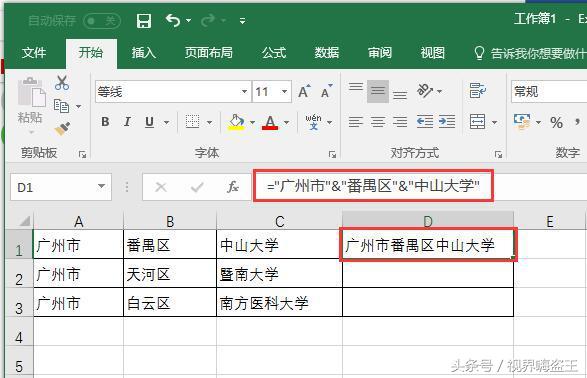Open the clipboard (剪贴板) dialog launcher
Viewport: 587px width, 378px height.
(x=82, y=154)
